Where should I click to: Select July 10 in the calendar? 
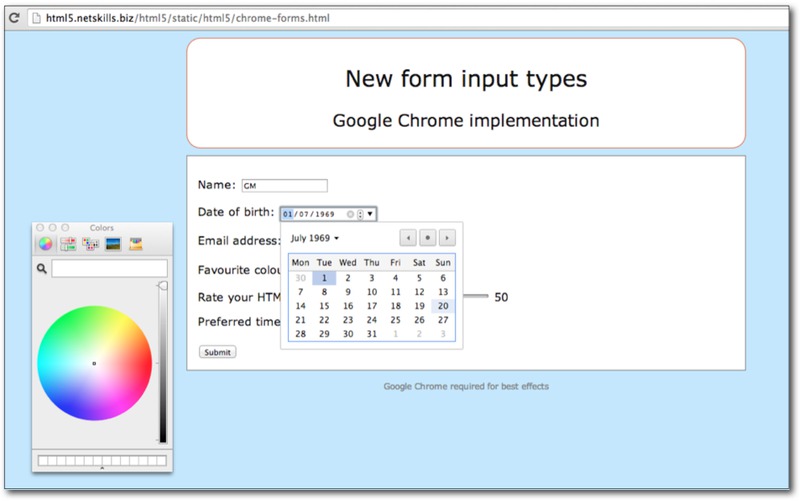371,292
